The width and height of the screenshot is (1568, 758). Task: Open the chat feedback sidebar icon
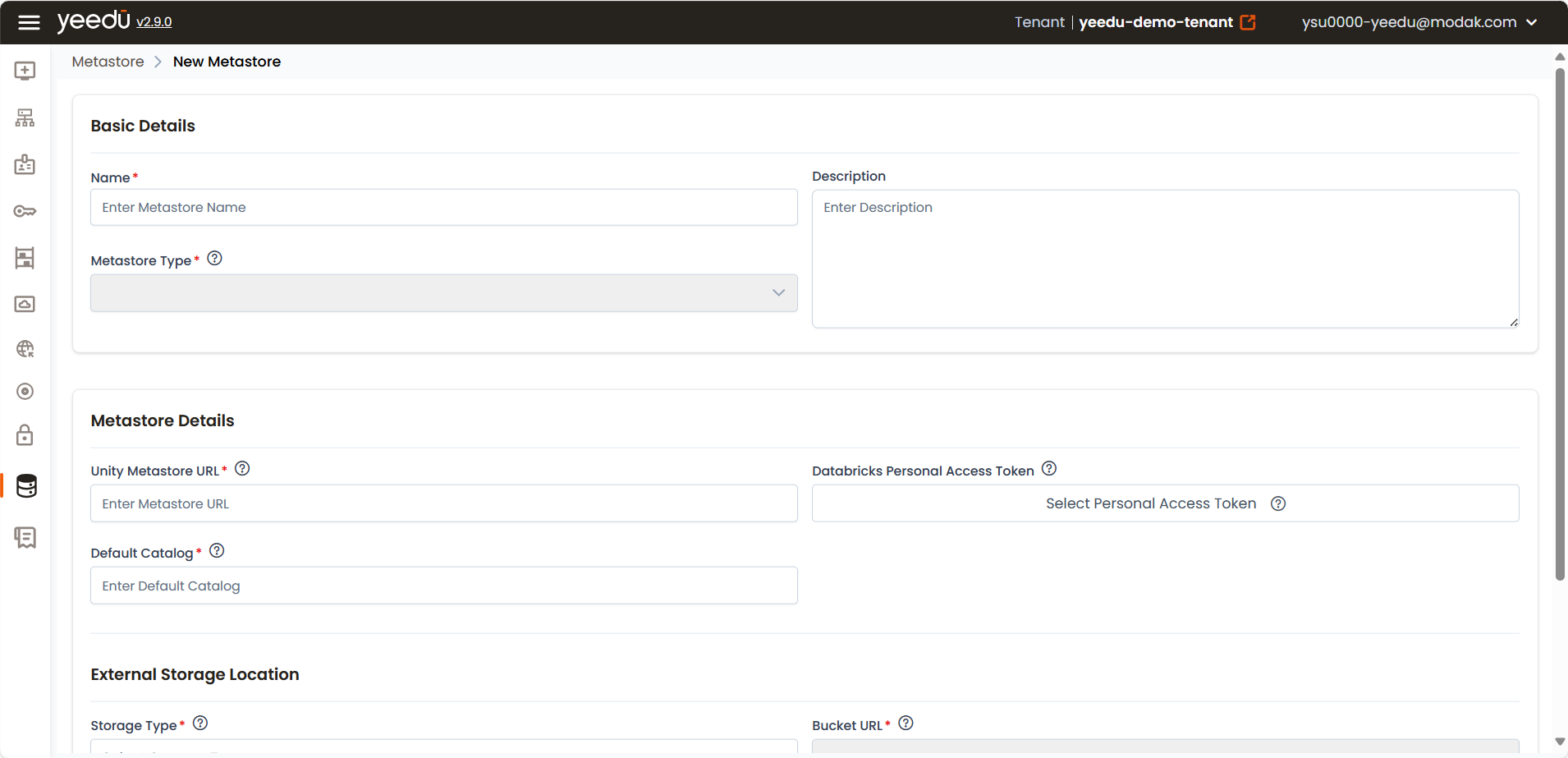[25, 538]
